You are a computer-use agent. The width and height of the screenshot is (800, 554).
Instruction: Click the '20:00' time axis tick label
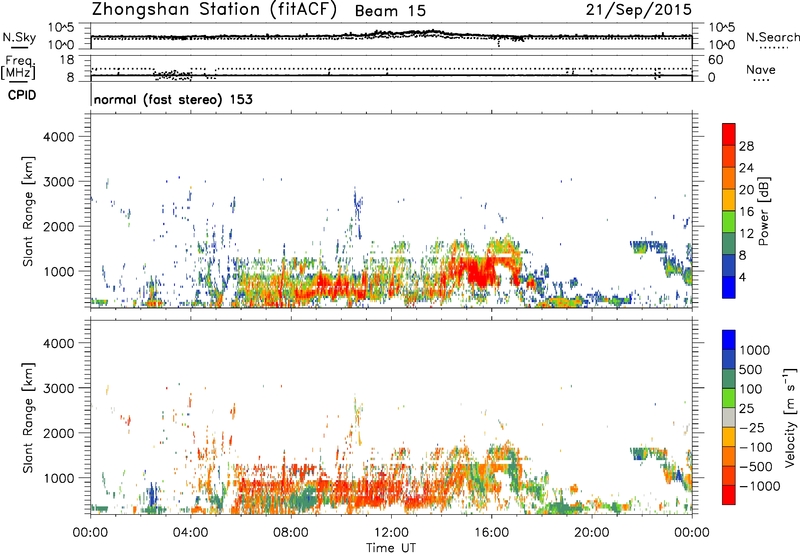point(591,533)
